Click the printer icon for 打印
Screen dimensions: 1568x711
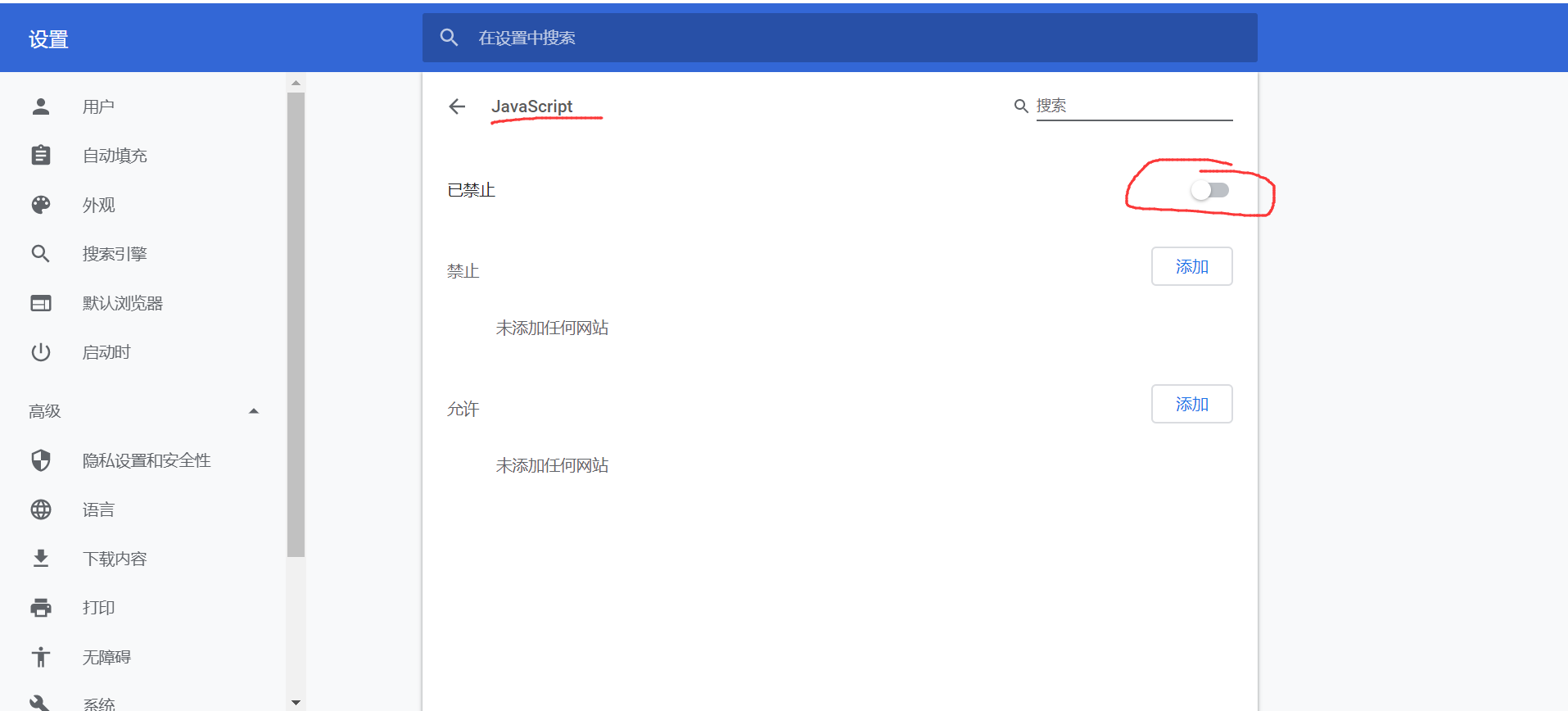(41, 608)
